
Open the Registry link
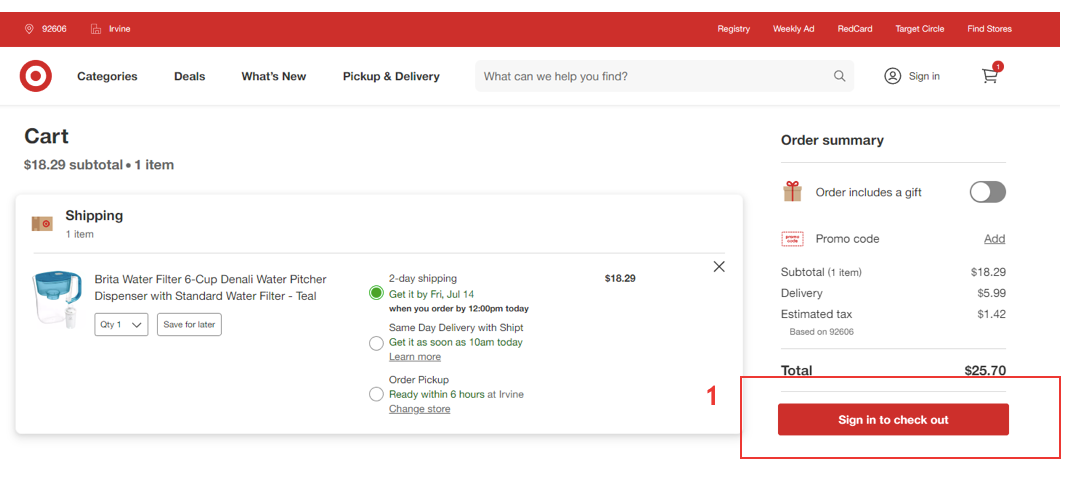[x=734, y=29]
